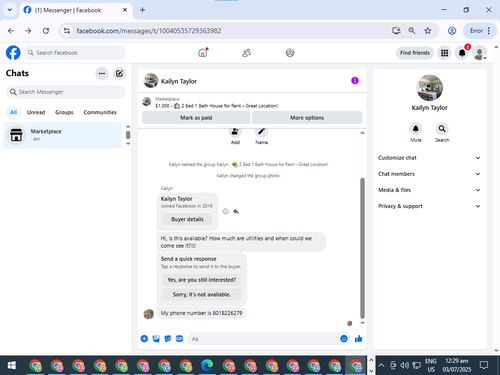500x375 pixels.
Task: Choose a GIF from the GIF icon
Action: (x=179, y=339)
